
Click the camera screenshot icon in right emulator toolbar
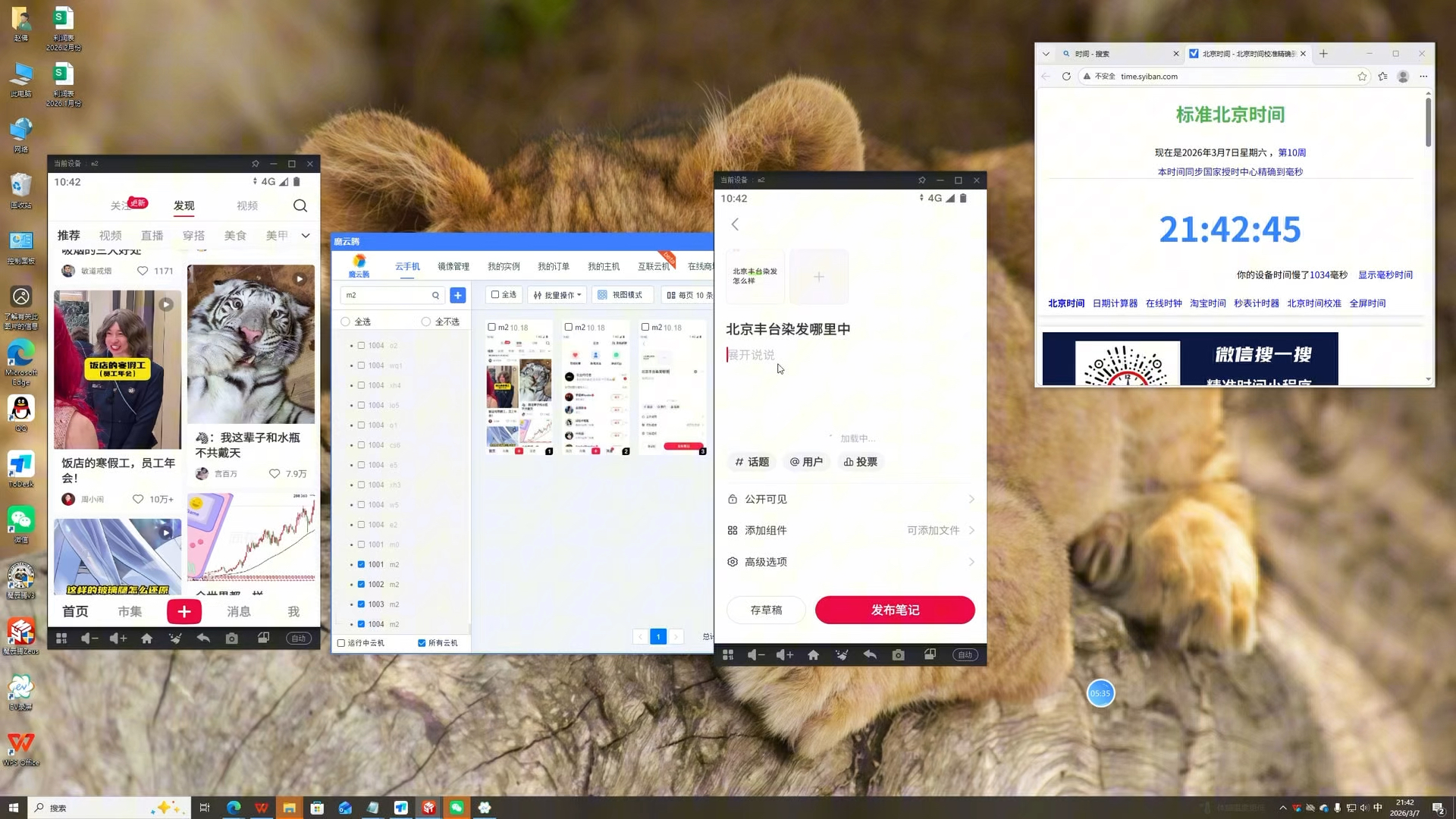899,654
